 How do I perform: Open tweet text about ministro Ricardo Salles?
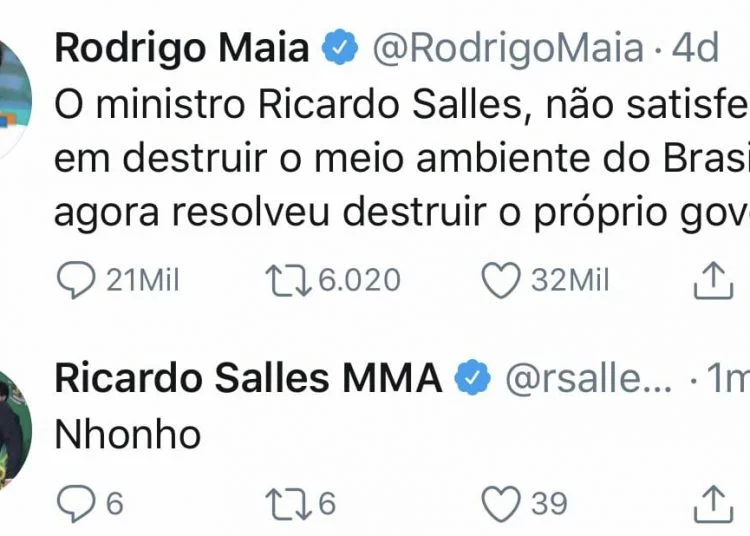(402, 158)
